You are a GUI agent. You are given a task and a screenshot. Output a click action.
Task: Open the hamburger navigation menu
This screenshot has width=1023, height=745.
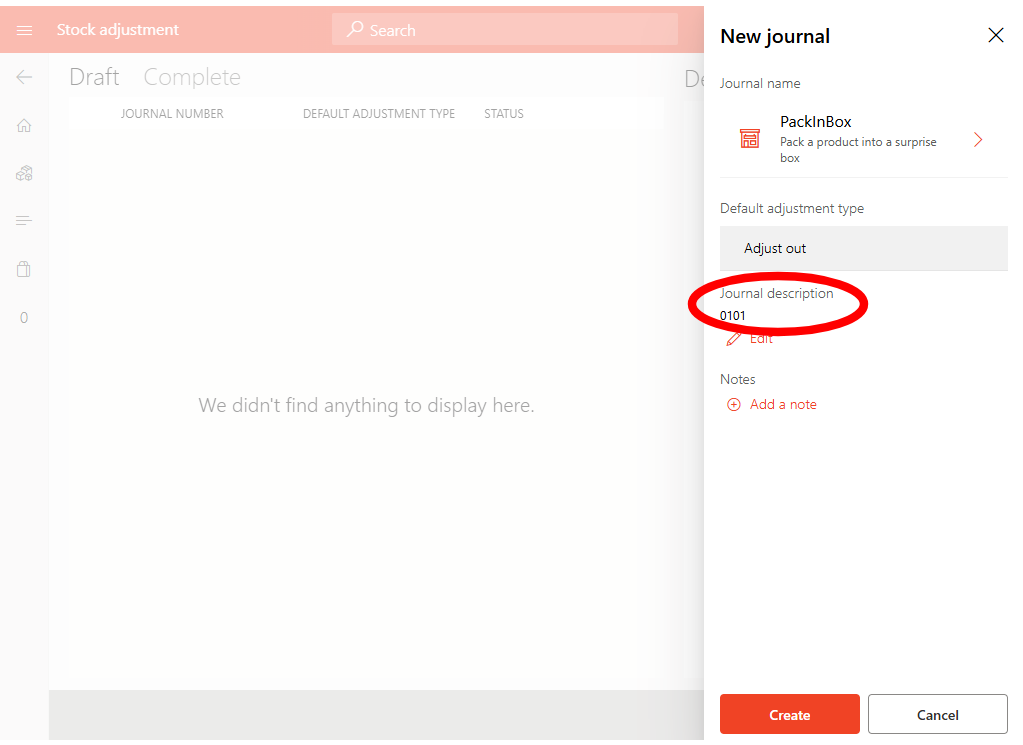click(x=24, y=30)
